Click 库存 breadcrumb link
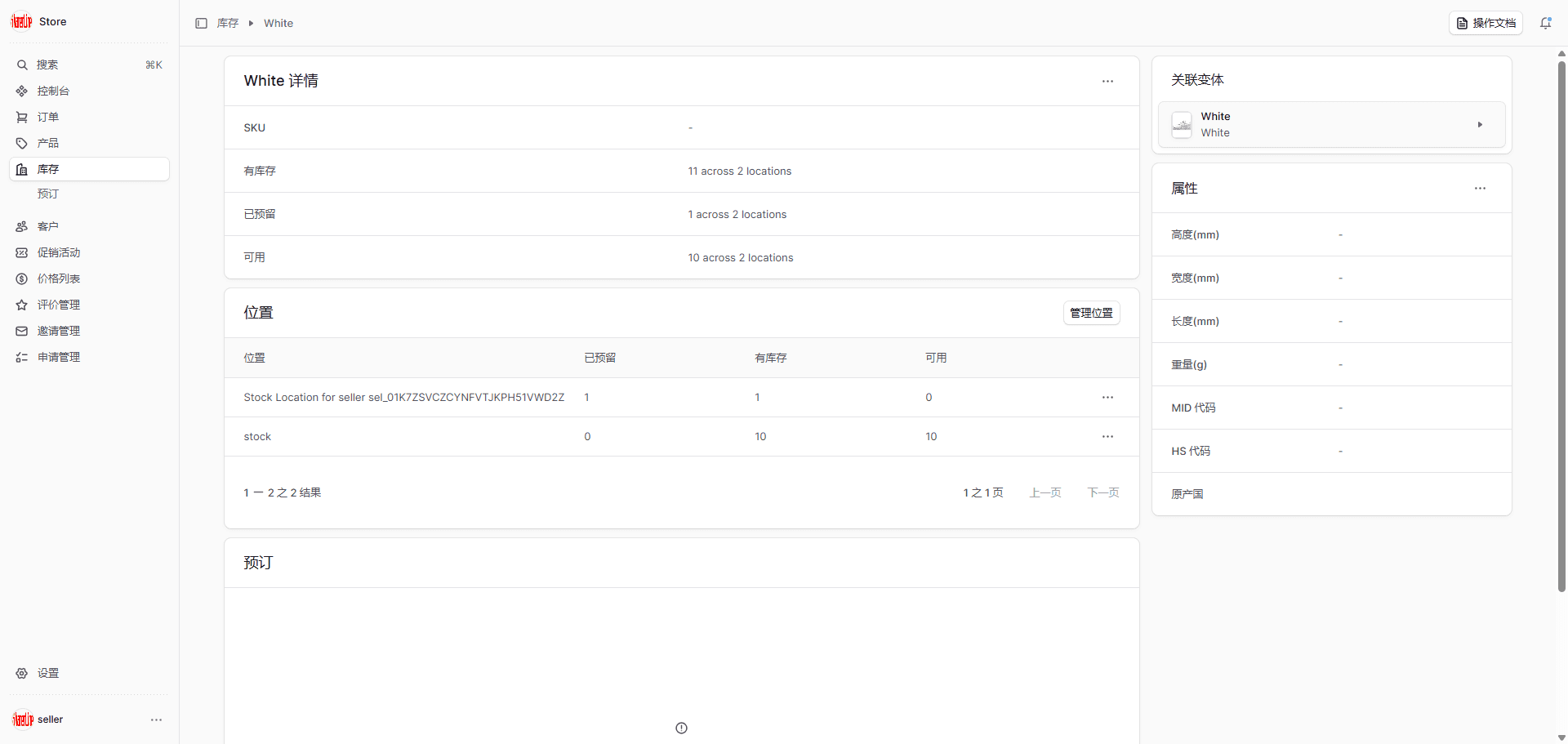 click(x=228, y=24)
